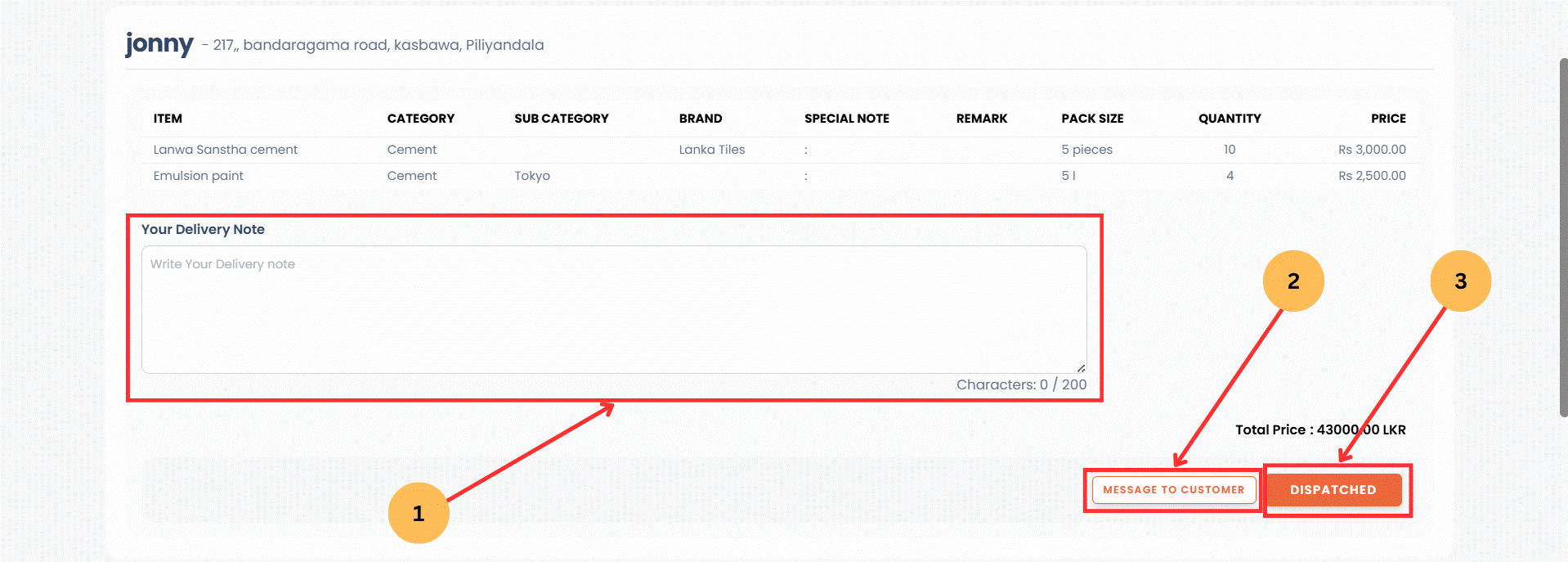Click inside the delivery note text area
1568x562 pixels.
(613, 307)
